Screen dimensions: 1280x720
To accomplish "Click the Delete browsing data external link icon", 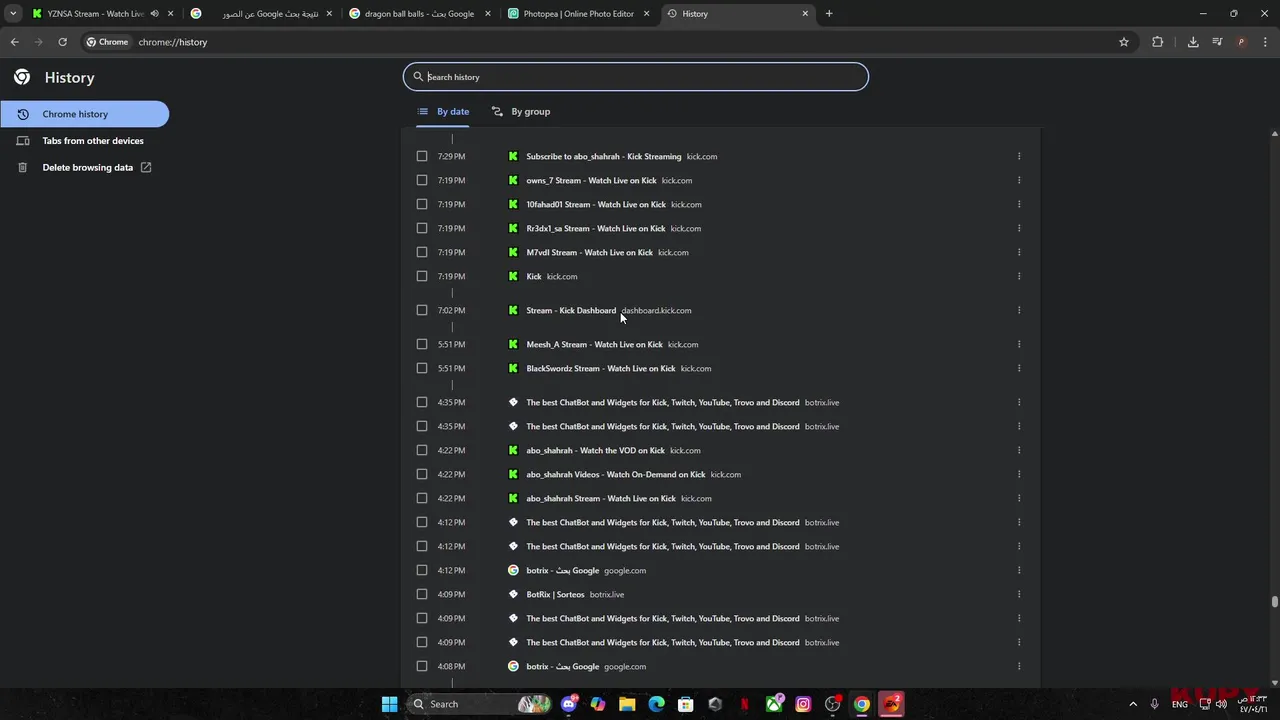I will [x=146, y=167].
